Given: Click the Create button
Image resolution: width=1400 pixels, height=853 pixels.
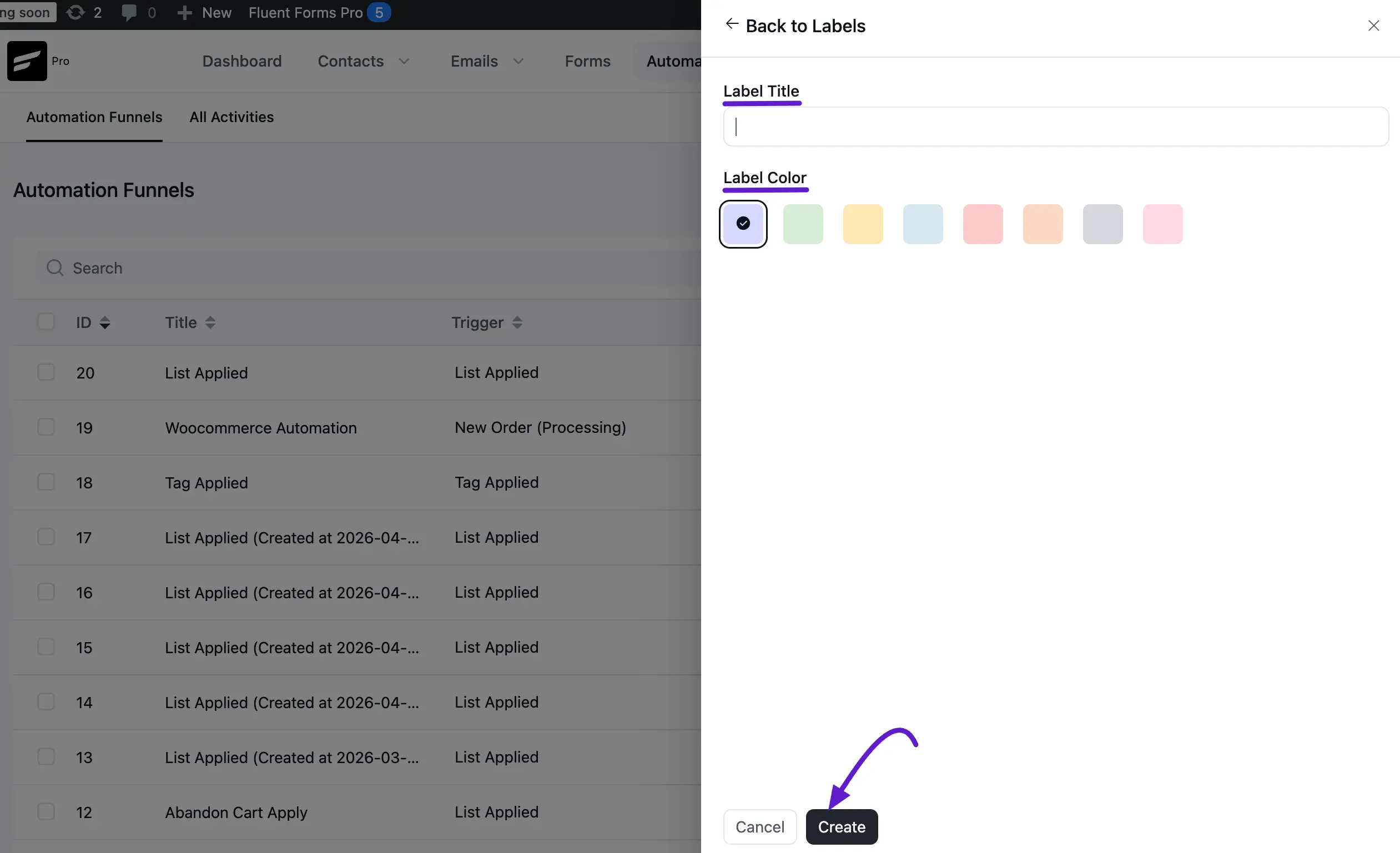Looking at the screenshot, I should click(842, 827).
